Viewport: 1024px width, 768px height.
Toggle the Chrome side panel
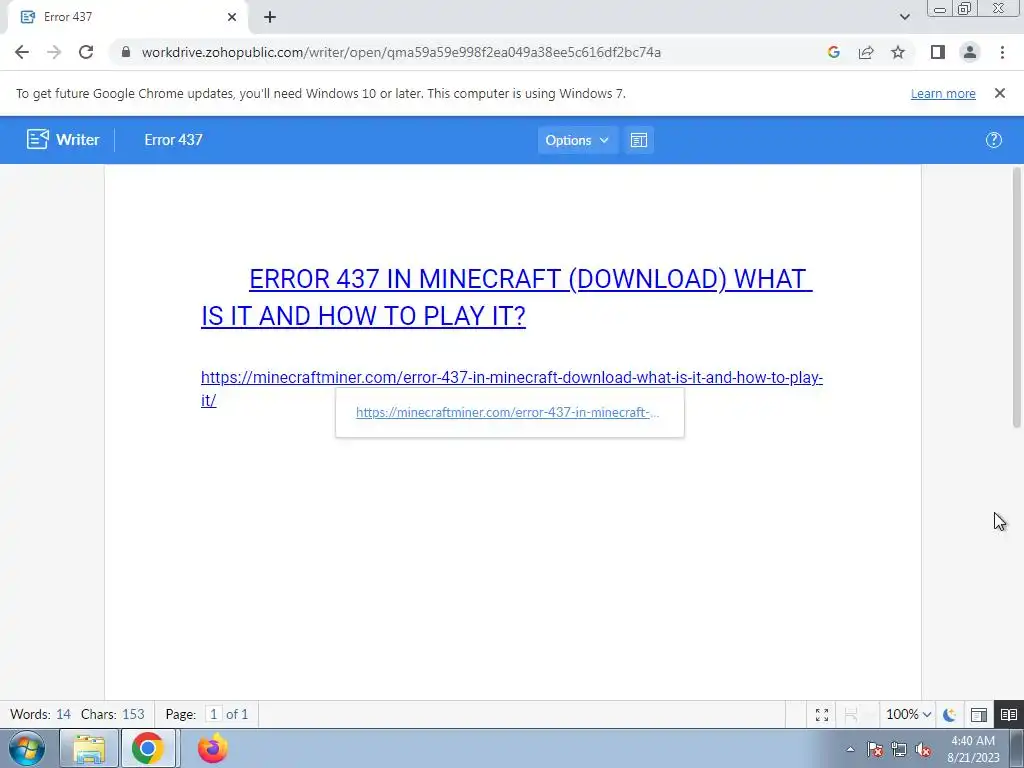[938, 52]
